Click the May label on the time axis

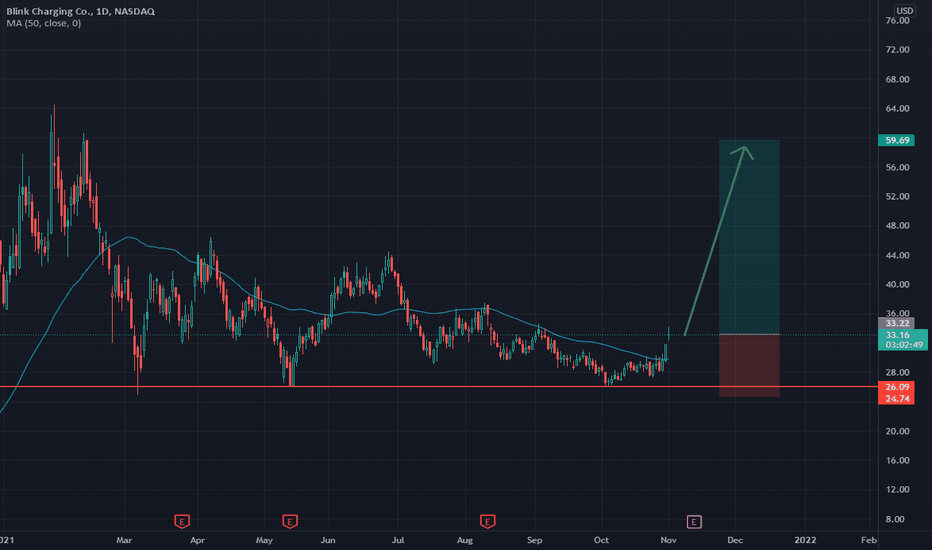point(264,540)
